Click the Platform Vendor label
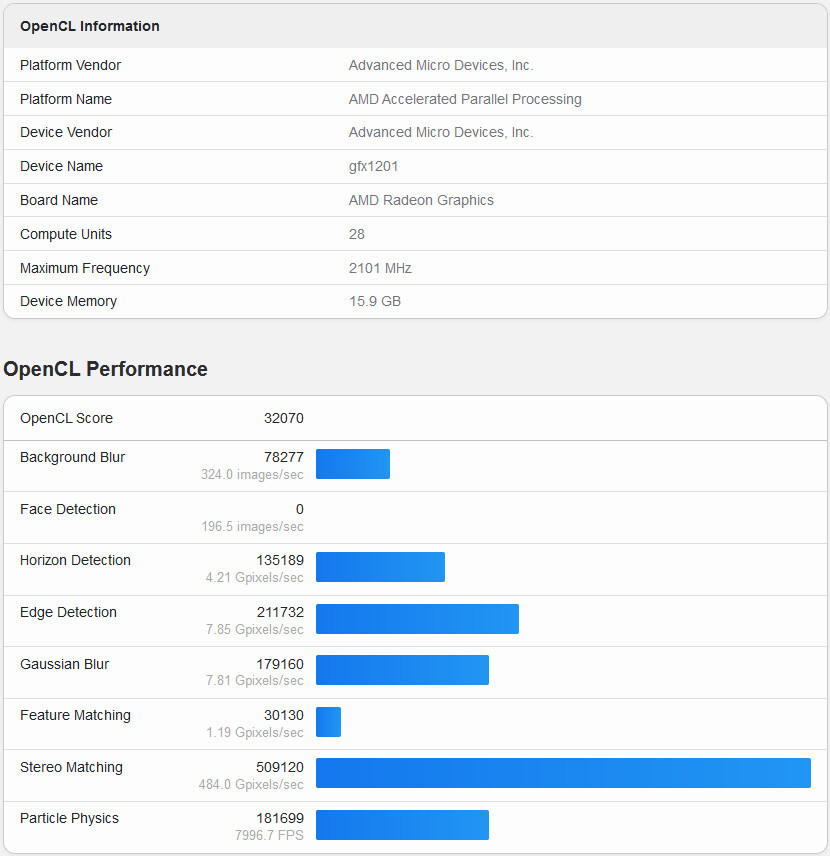This screenshot has height=856, width=830. click(70, 65)
